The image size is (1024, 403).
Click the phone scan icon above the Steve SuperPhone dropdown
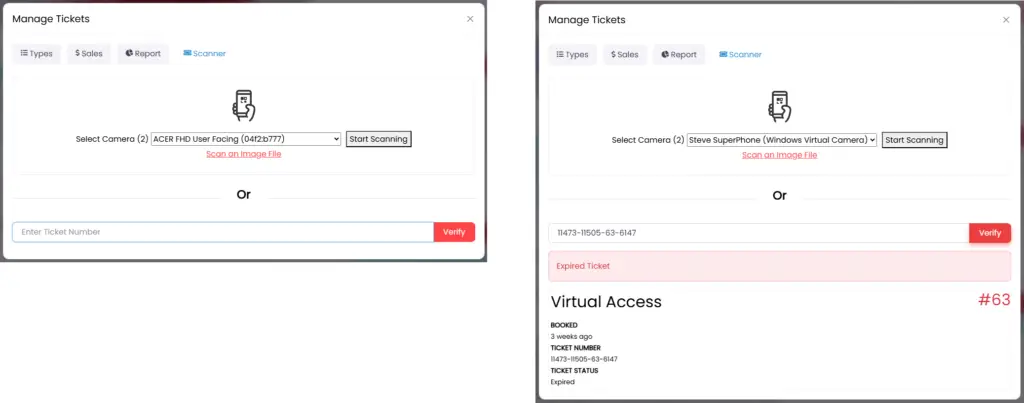click(779, 106)
